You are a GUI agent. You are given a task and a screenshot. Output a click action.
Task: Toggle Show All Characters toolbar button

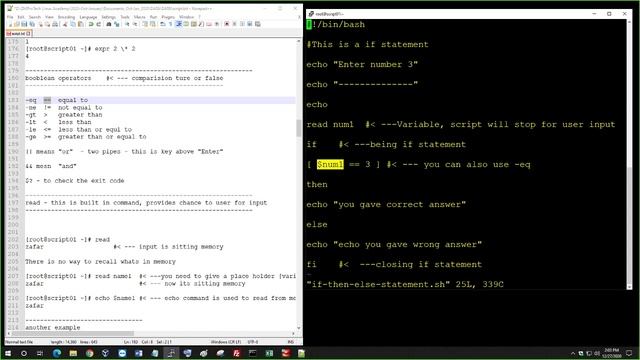pos(171,24)
